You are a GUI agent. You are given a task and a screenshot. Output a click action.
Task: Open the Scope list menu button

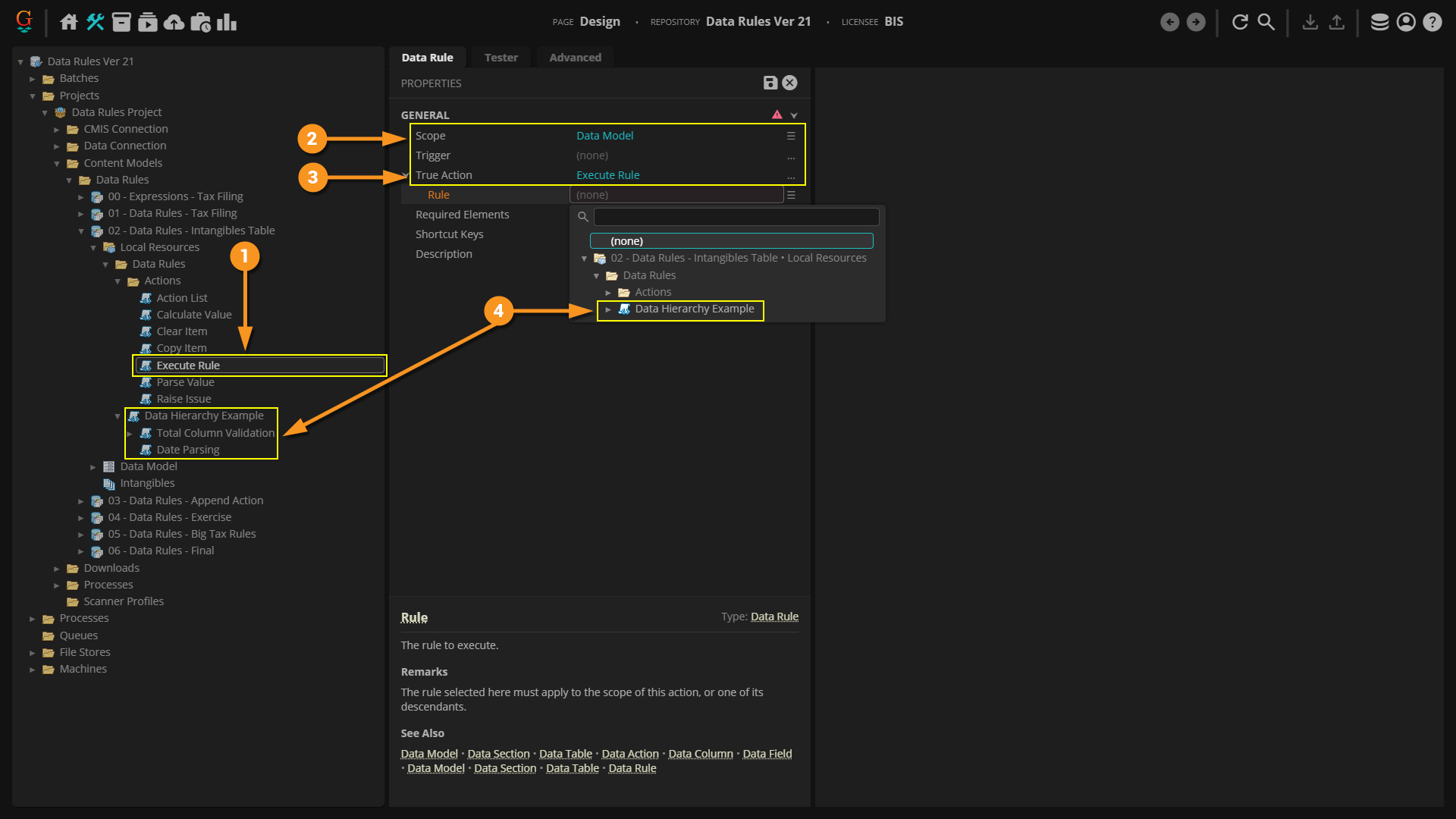pyautogui.click(x=791, y=136)
